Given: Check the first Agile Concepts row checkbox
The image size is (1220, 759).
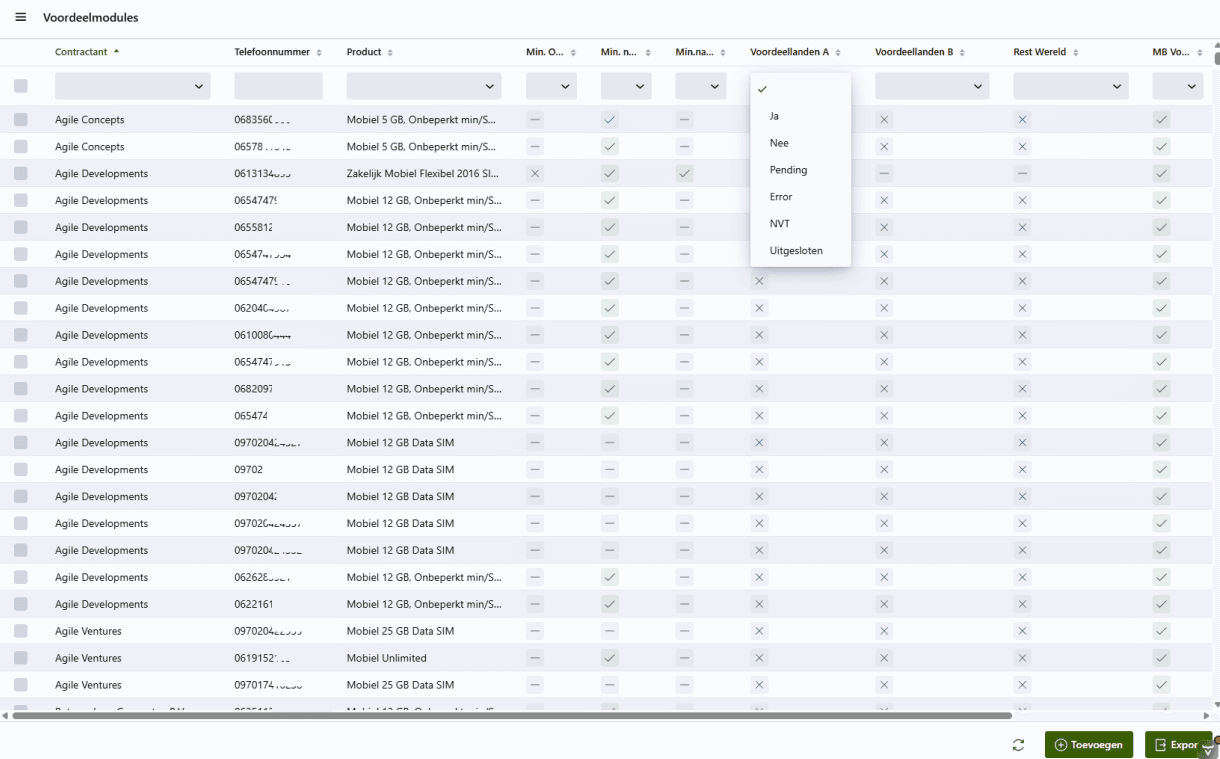Looking at the screenshot, I should (21, 120).
